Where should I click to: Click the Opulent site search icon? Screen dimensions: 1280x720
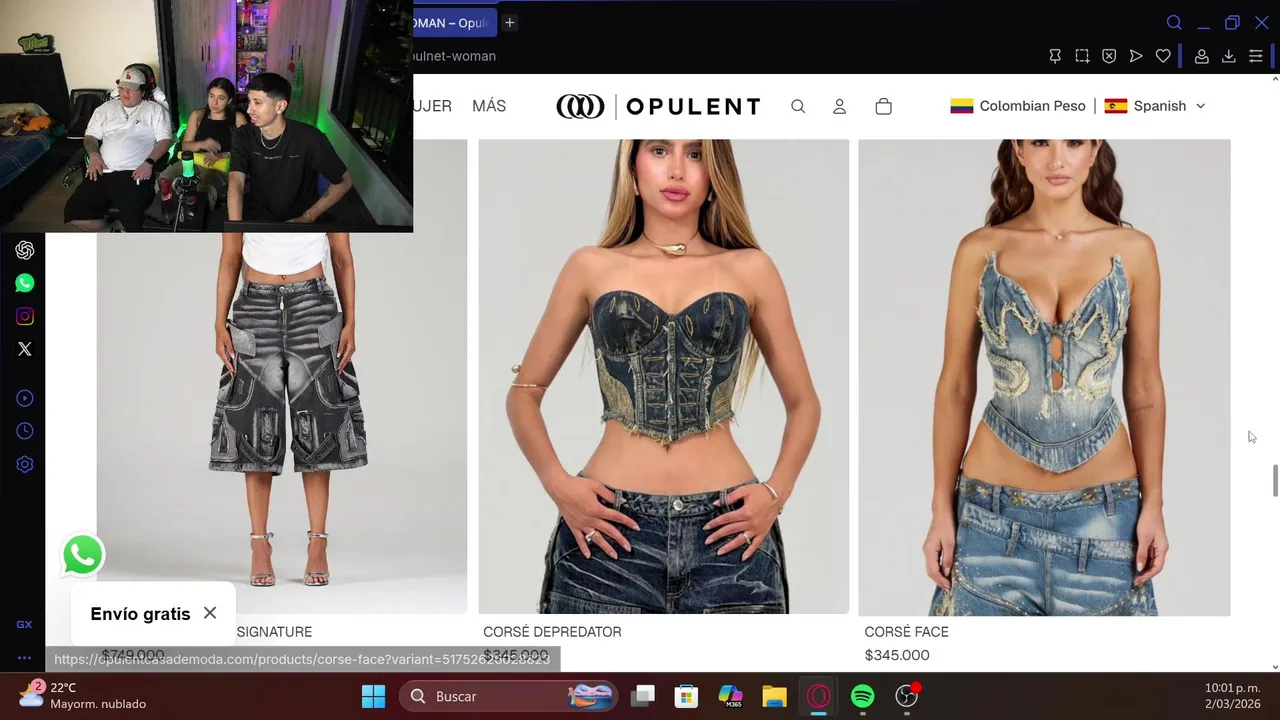798,106
